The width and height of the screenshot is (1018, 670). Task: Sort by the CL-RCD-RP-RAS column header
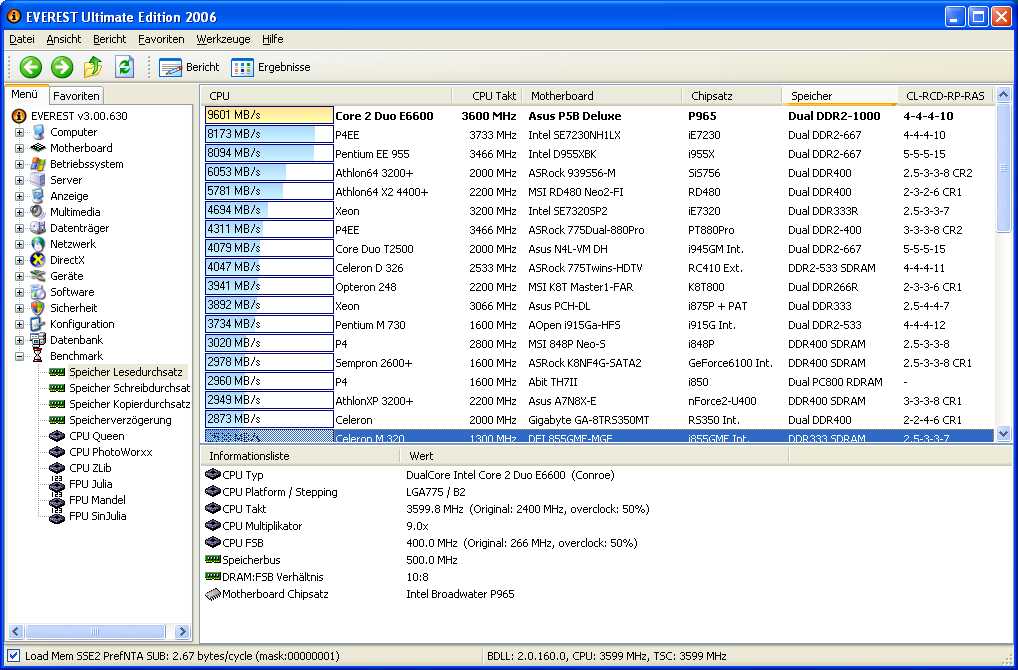[x=945, y=96]
